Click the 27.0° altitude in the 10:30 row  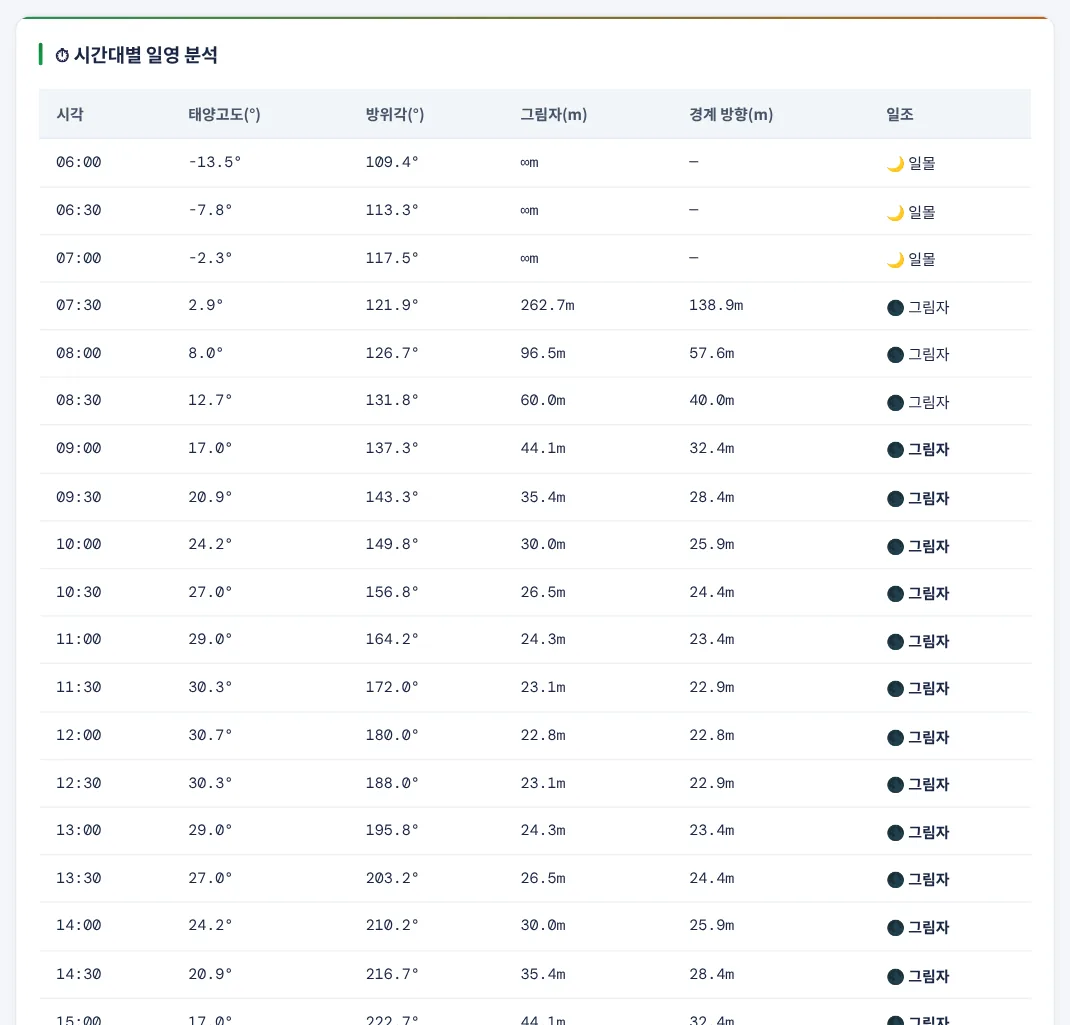210,592
